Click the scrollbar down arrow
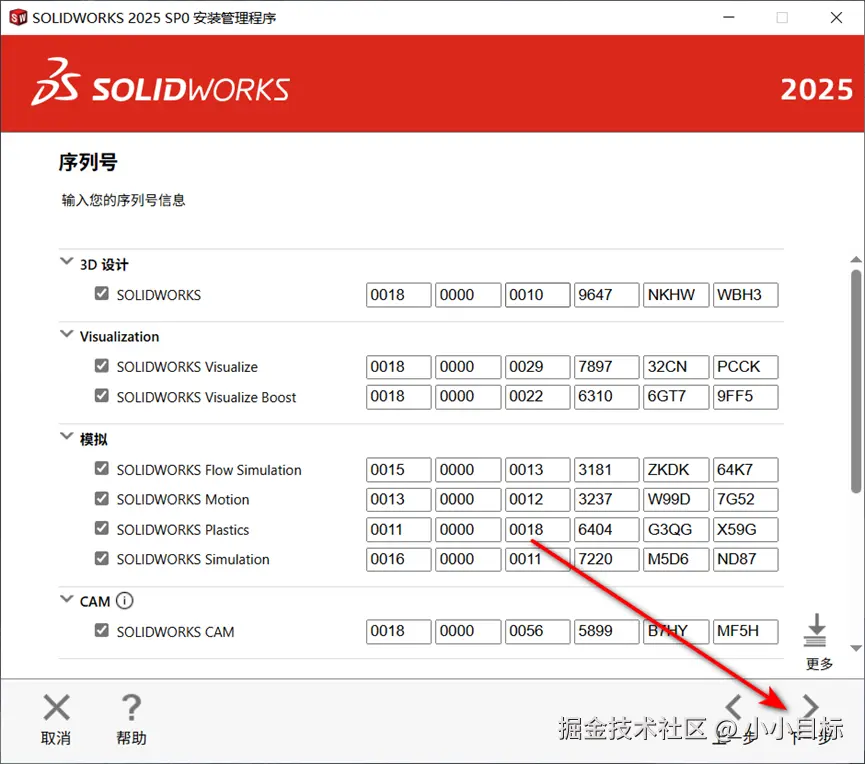865x764 pixels. pyautogui.click(x=856, y=648)
